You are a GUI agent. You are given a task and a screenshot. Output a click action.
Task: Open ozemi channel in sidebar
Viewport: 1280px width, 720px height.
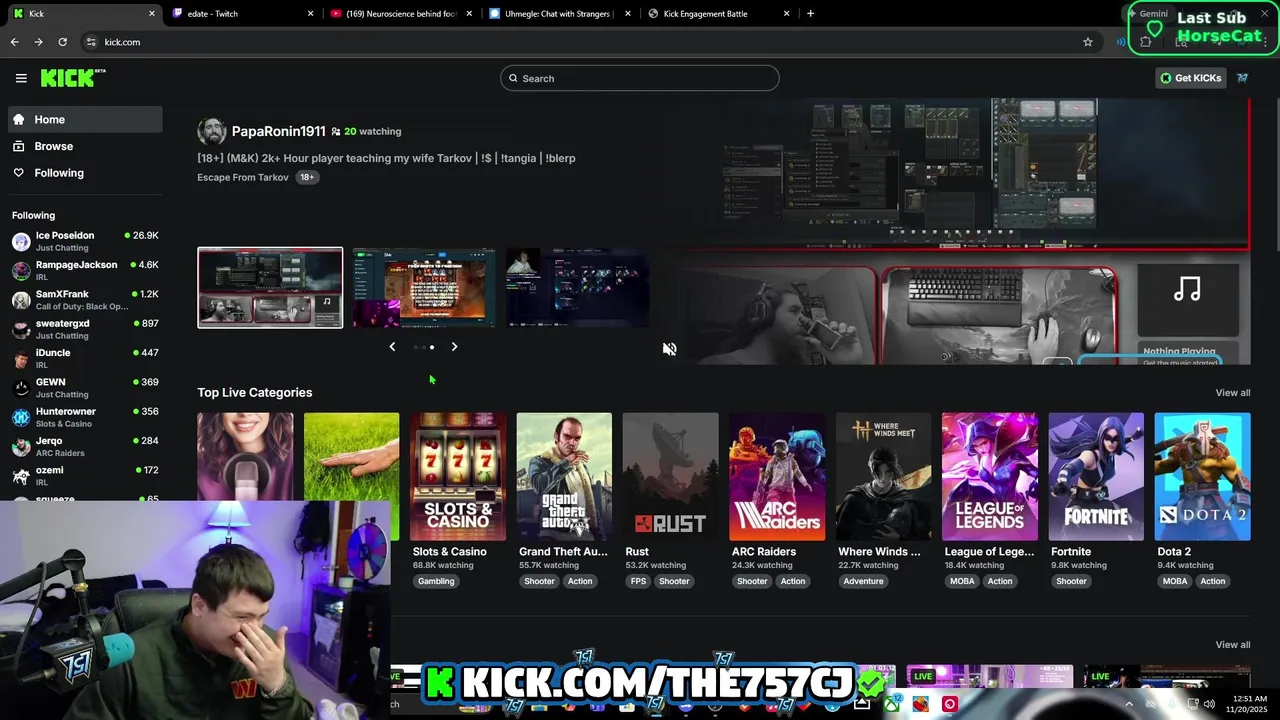click(85, 476)
